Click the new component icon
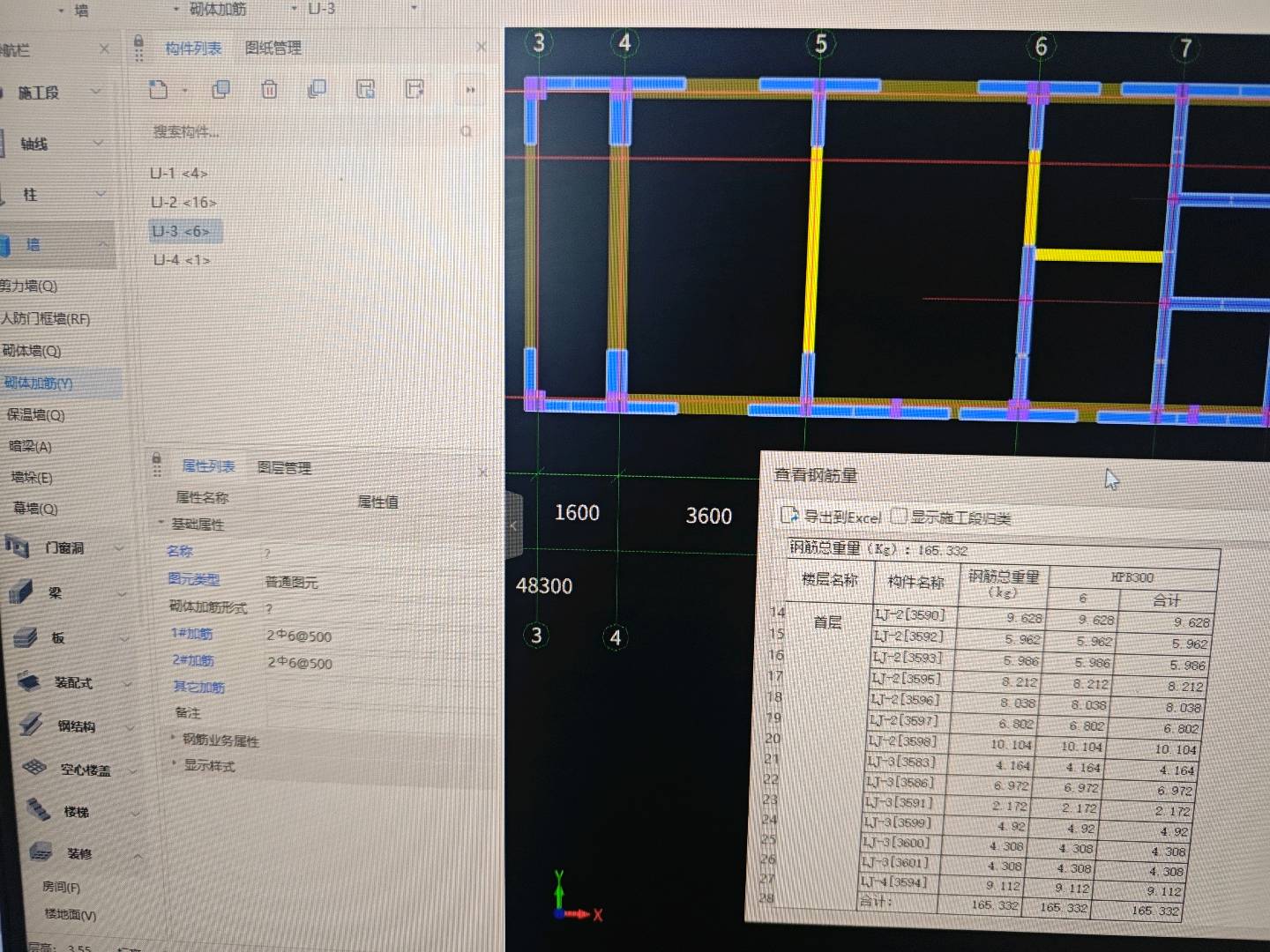This screenshot has width=1270, height=952. click(x=159, y=89)
